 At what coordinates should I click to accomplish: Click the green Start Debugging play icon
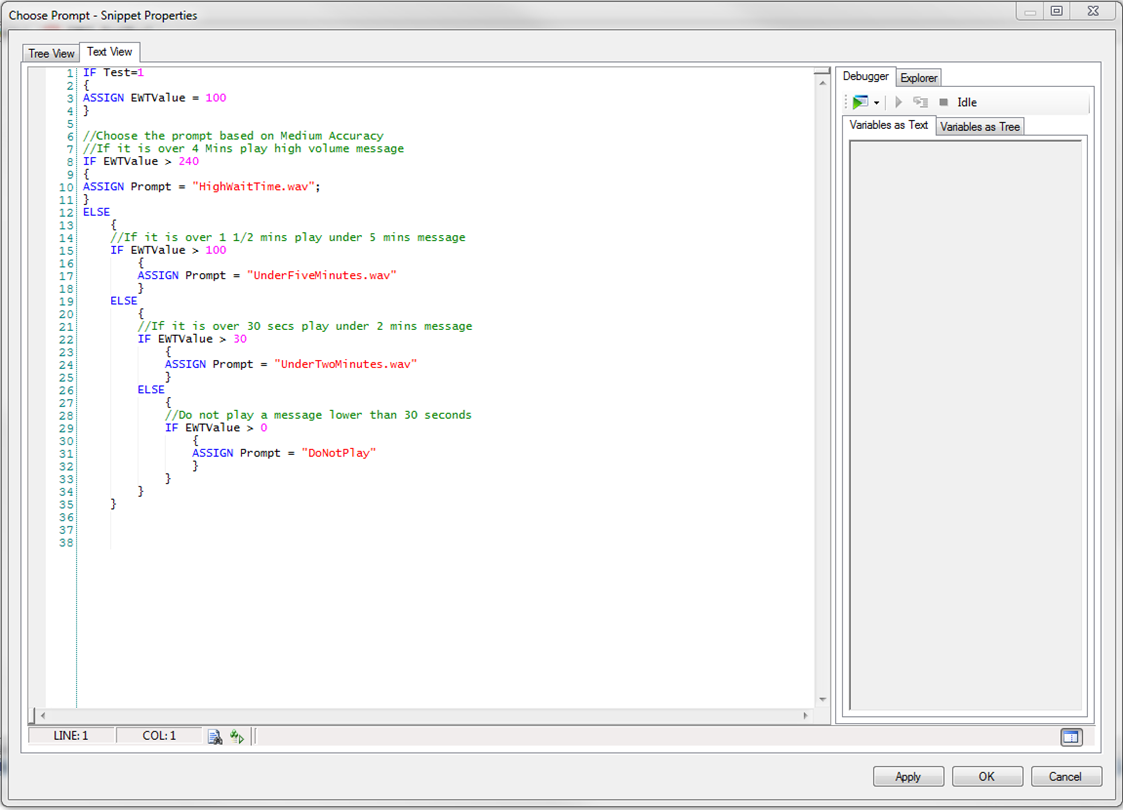click(x=860, y=102)
